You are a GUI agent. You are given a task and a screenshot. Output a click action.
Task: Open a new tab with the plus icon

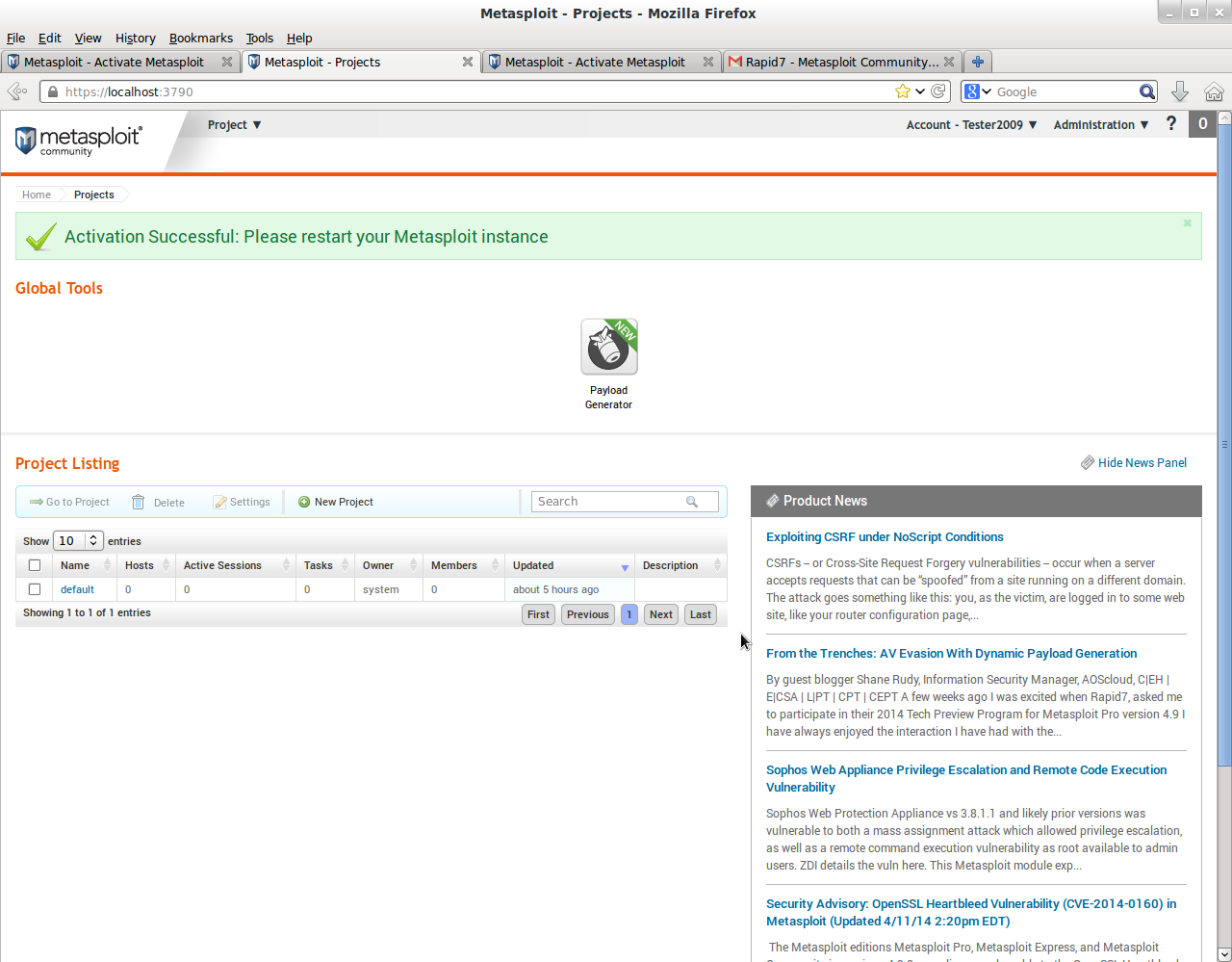tap(978, 62)
